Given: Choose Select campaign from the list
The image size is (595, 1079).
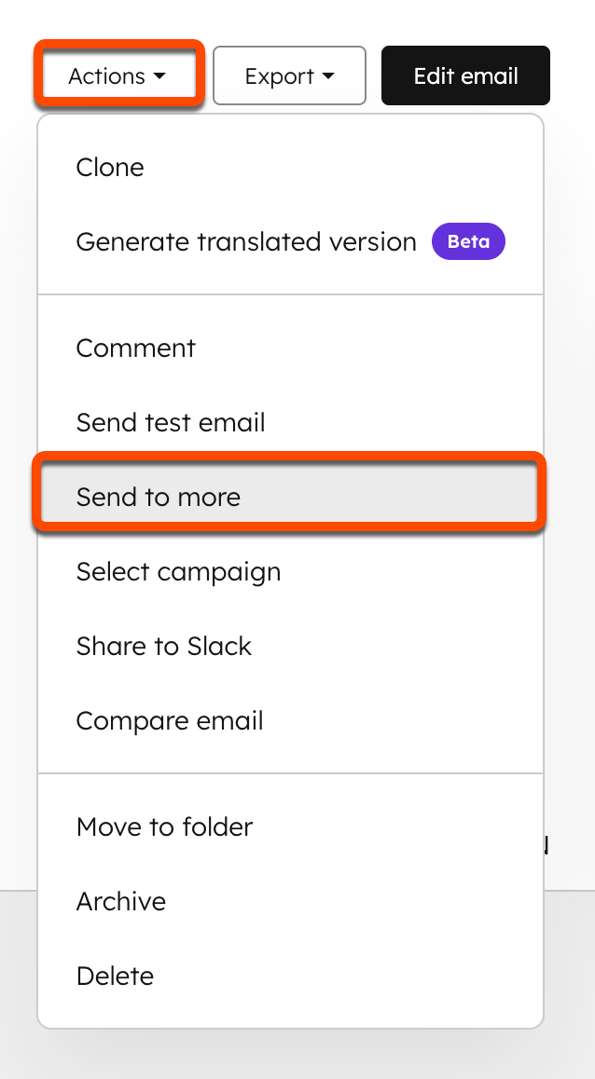Looking at the screenshot, I should [178, 571].
